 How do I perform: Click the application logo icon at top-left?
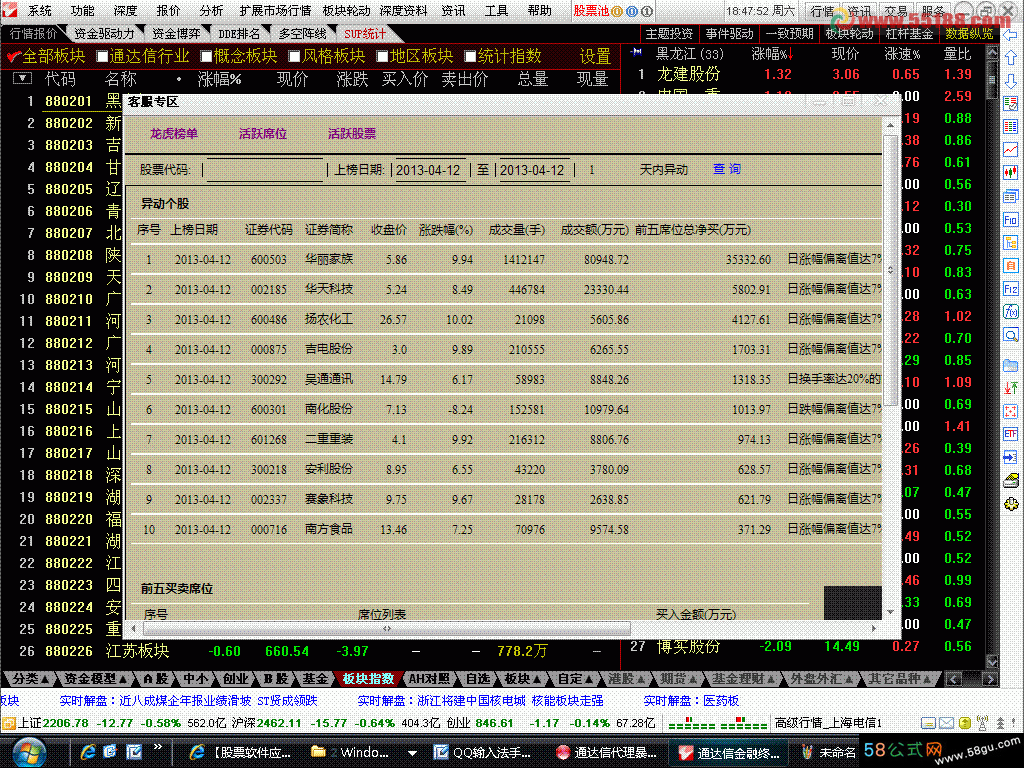tap(9, 10)
